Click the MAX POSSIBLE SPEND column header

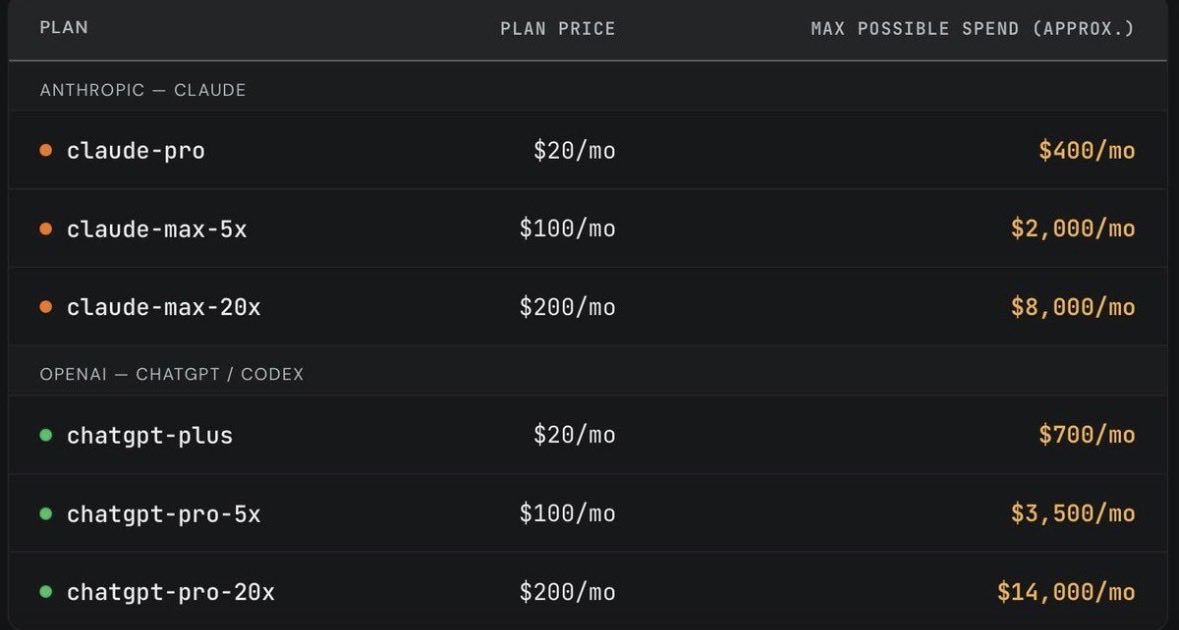coord(972,29)
